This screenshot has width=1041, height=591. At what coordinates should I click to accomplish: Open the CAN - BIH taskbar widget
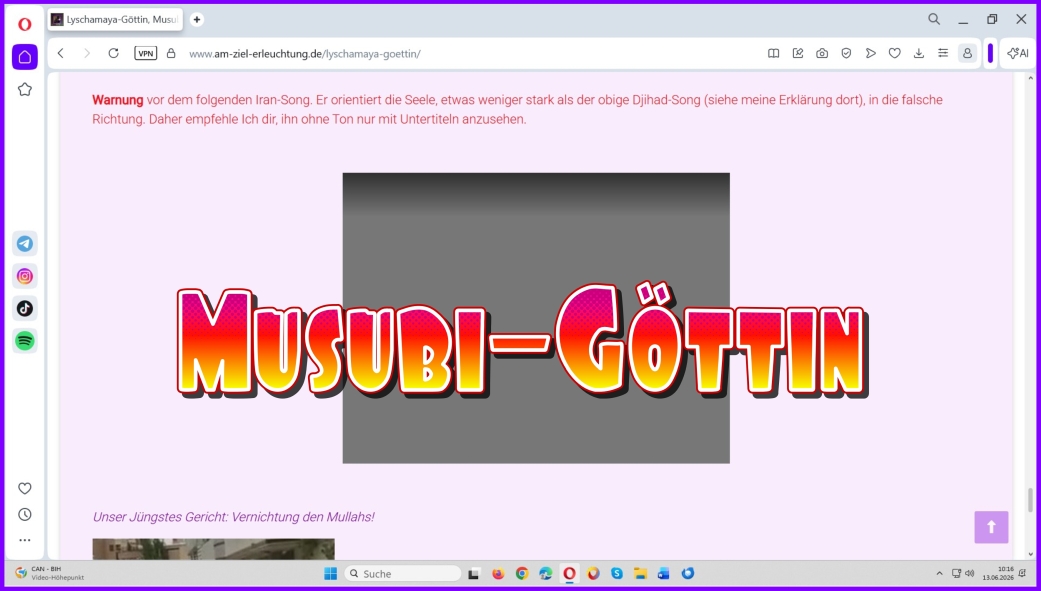click(x=50, y=573)
